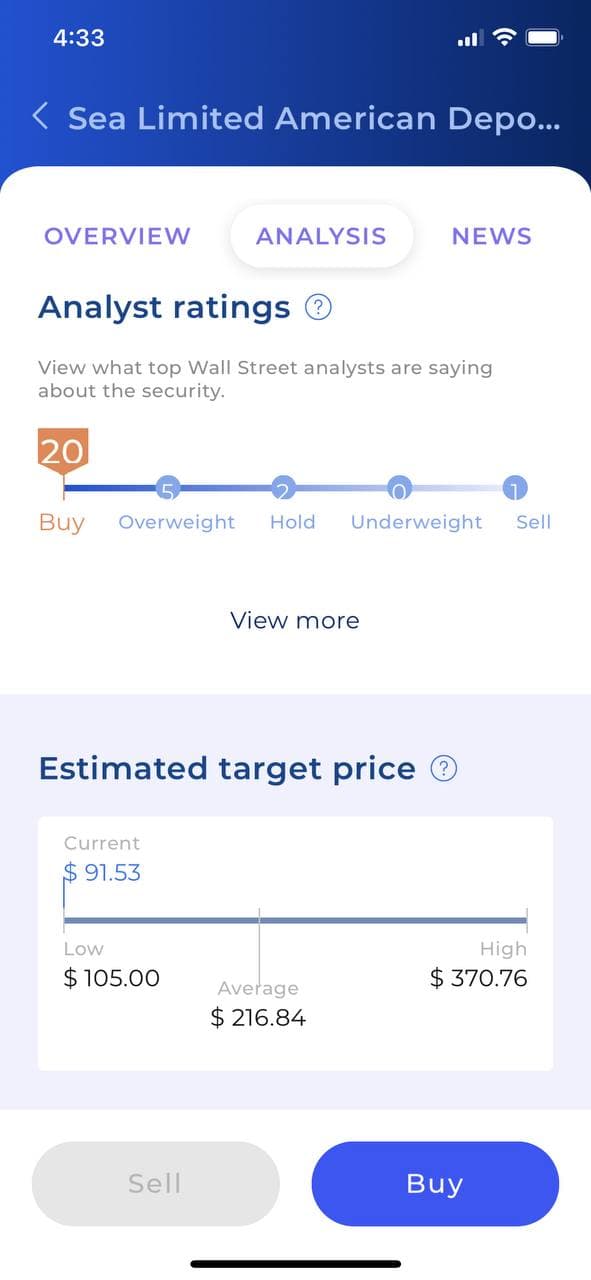Tap the Wi-Fi status icon
591x1280 pixels.
pos(505,38)
